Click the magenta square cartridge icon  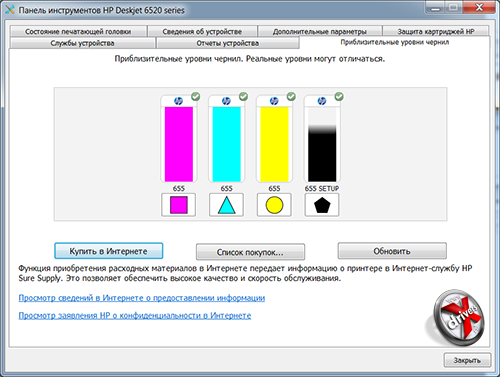[179, 205]
